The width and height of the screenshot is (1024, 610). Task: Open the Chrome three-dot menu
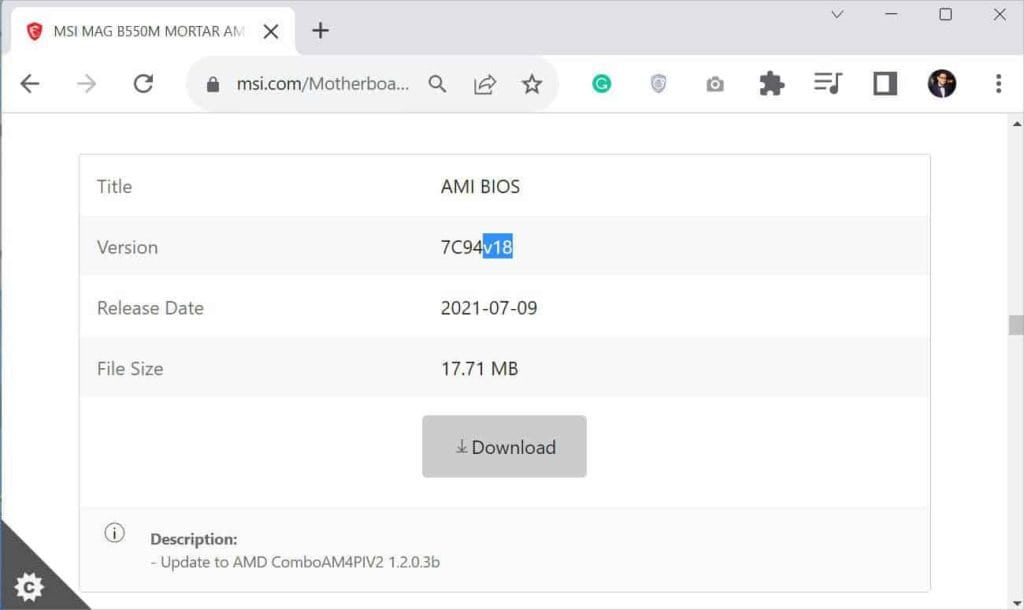pyautogui.click(x=999, y=84)
